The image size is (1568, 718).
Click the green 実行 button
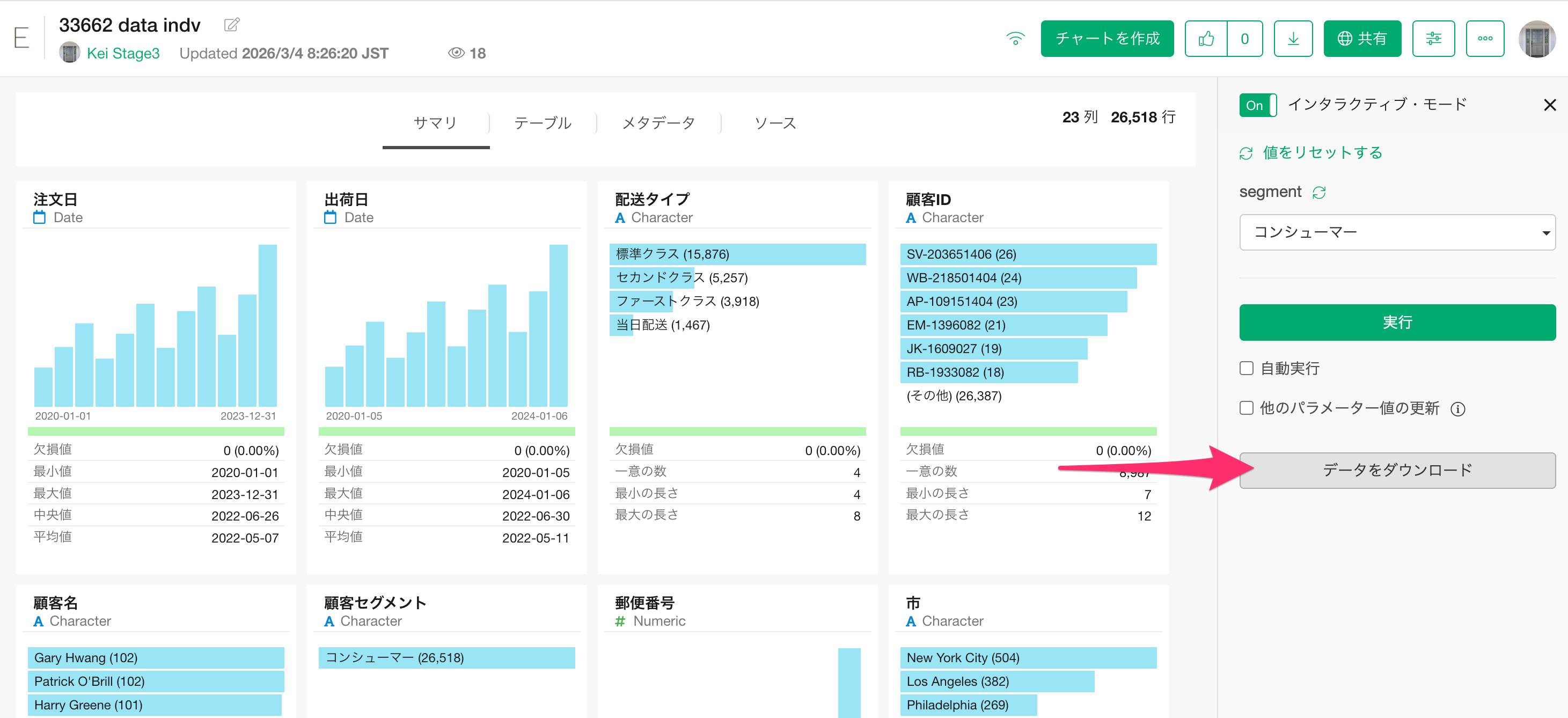pyautogui.click(x=1397, y=323)
